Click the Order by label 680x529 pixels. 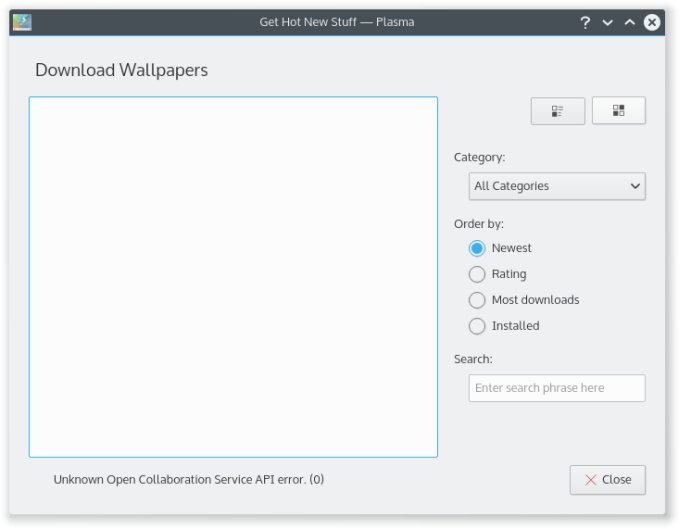click(479, 224)
